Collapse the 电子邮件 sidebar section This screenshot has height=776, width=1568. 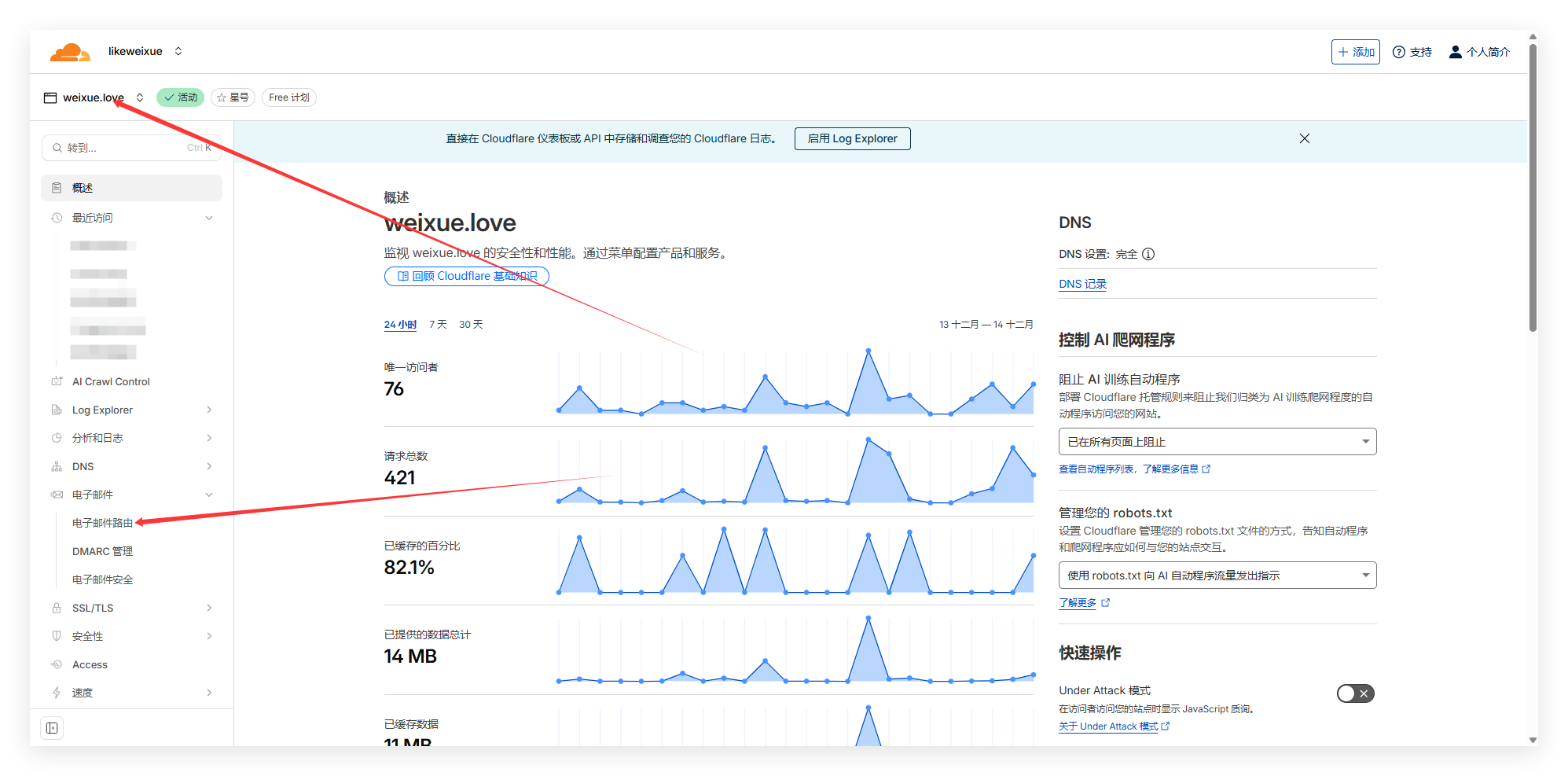pos(209,495)
